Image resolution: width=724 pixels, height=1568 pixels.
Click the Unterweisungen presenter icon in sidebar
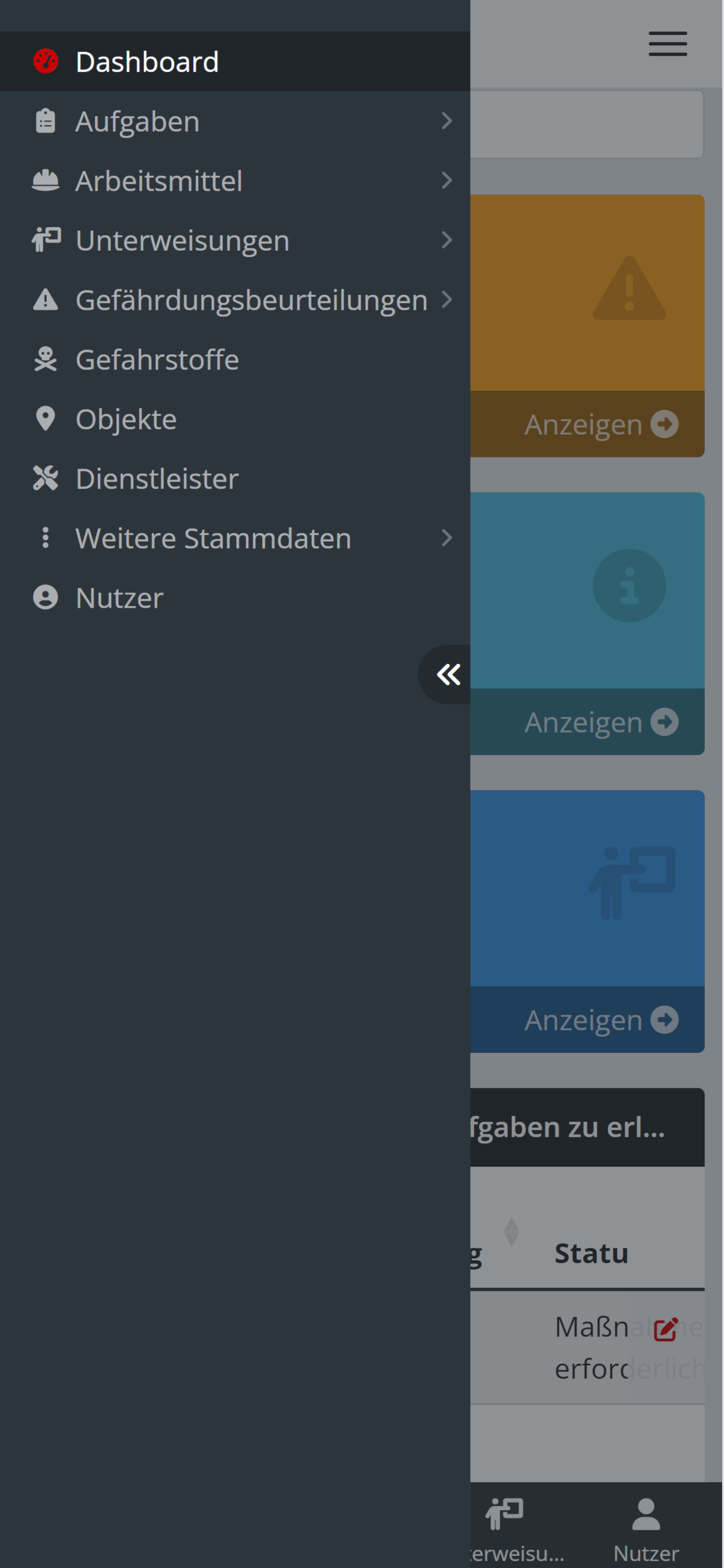[x=46, y=240]
